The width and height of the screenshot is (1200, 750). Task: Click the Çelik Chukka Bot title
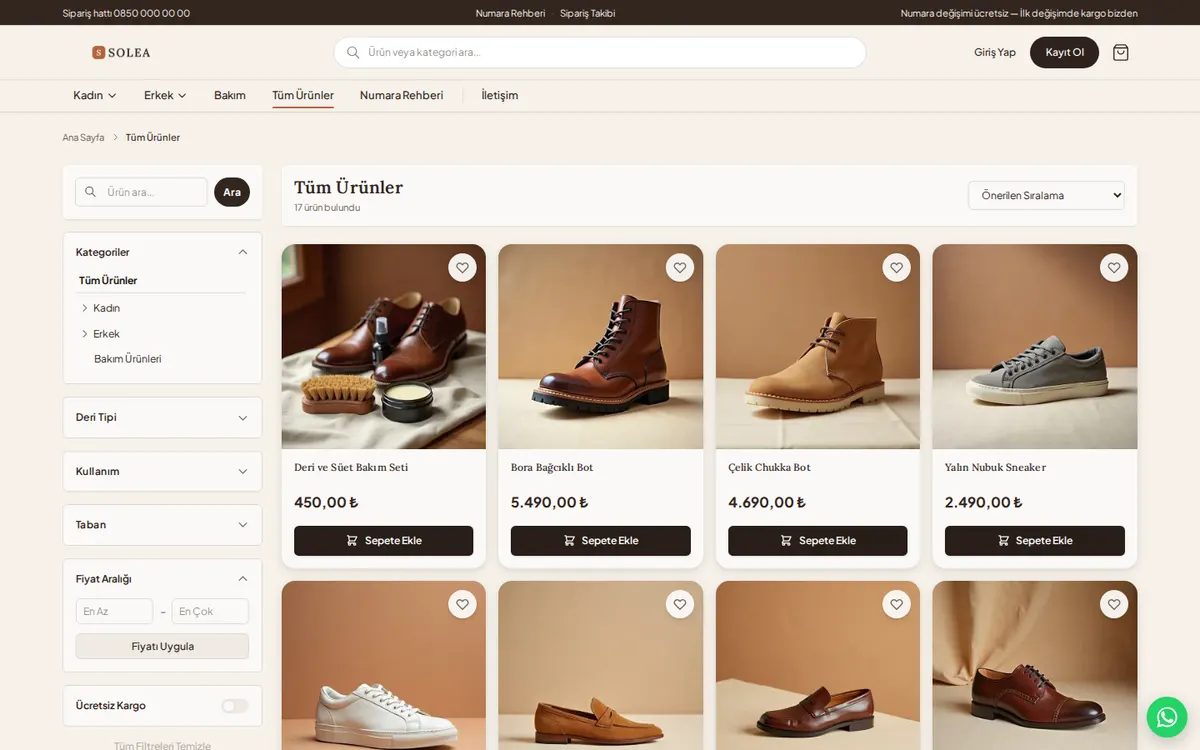(x=769, y=467)
